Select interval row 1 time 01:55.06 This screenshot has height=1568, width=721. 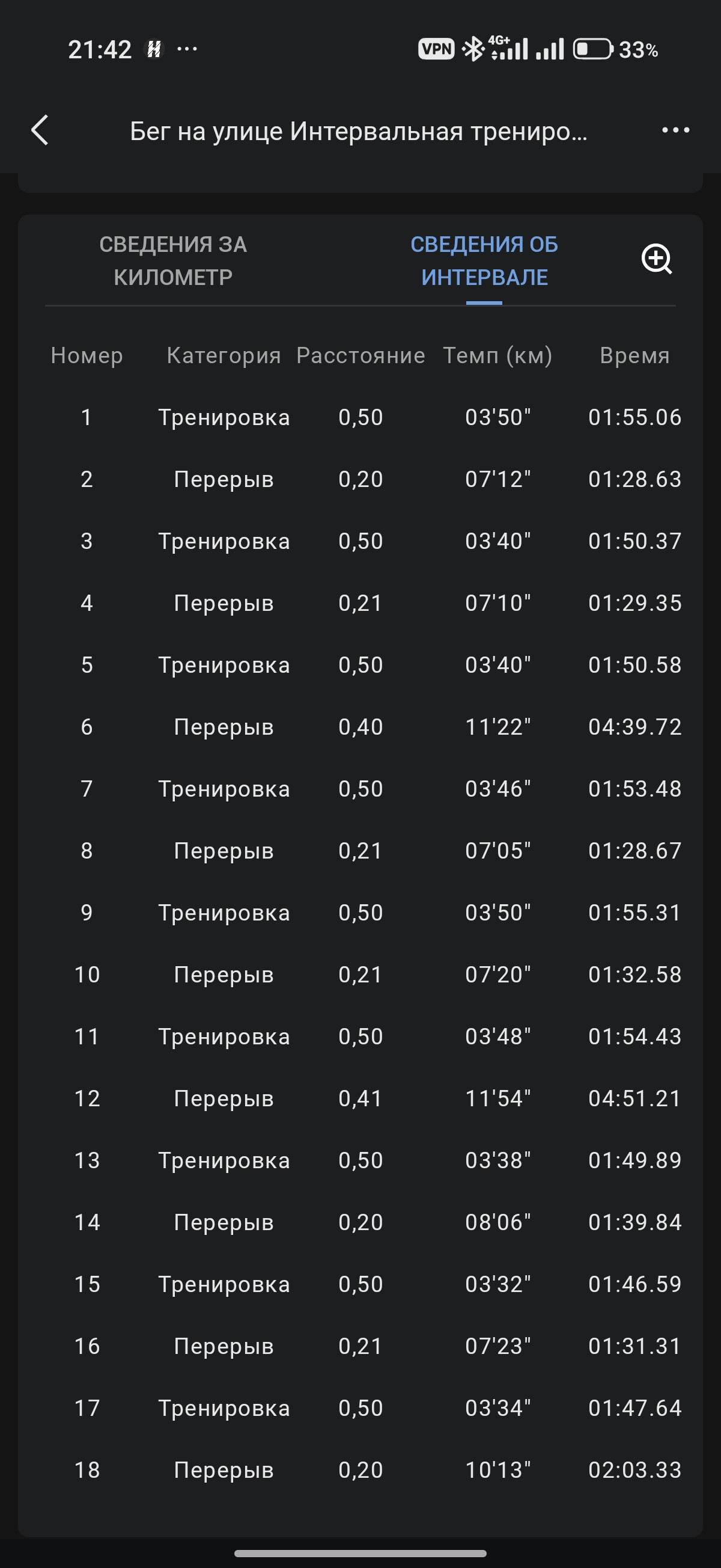634,418
